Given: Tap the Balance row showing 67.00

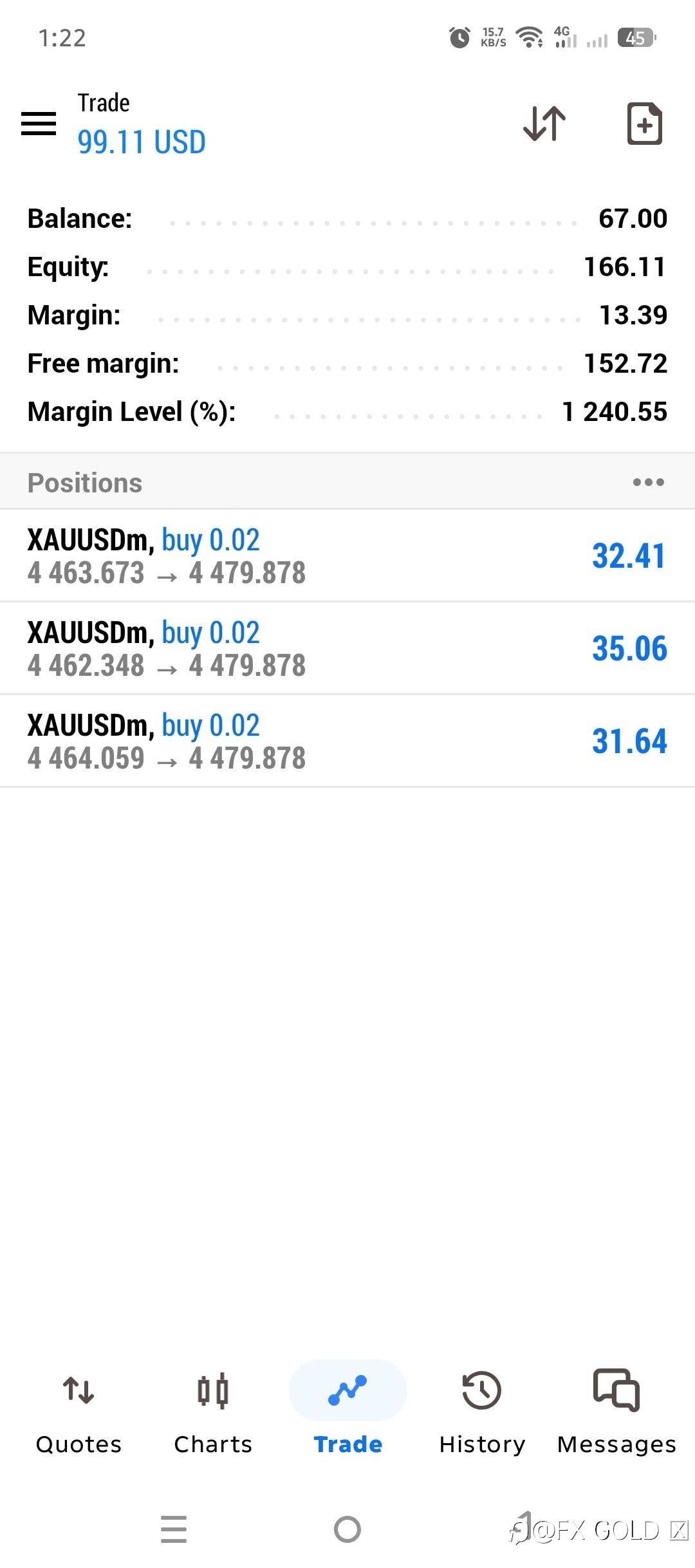Looking at the screenshot, I should (x=347, y=219).
